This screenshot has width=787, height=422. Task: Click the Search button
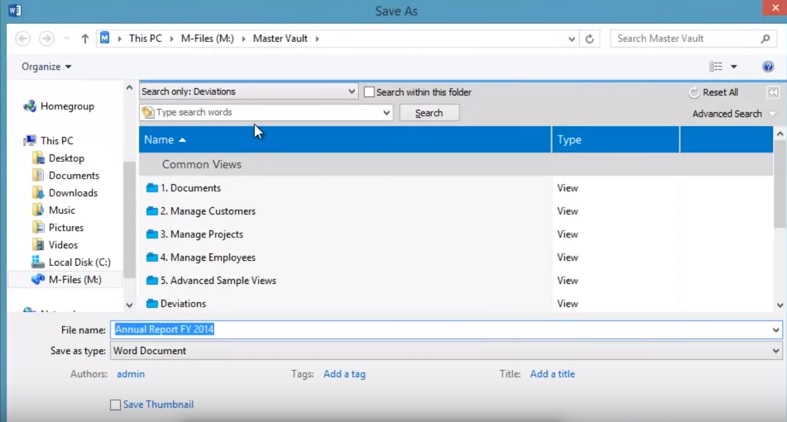click(429, 113)
